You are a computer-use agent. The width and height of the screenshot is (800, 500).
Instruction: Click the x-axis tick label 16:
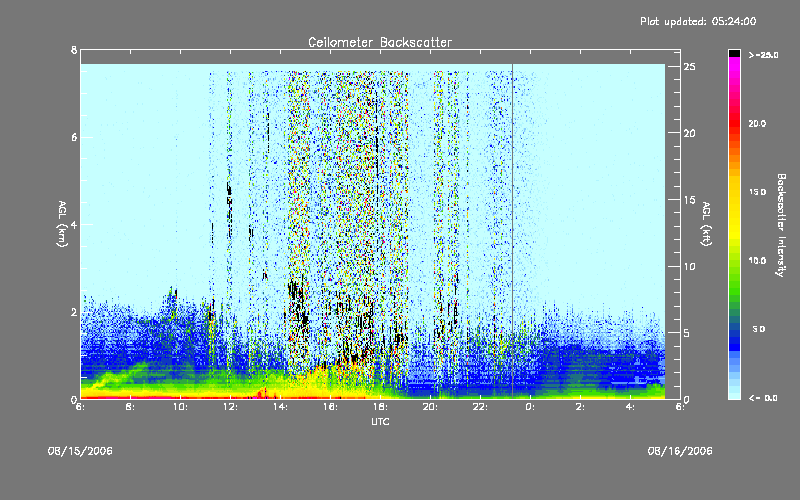click(330, 407)
